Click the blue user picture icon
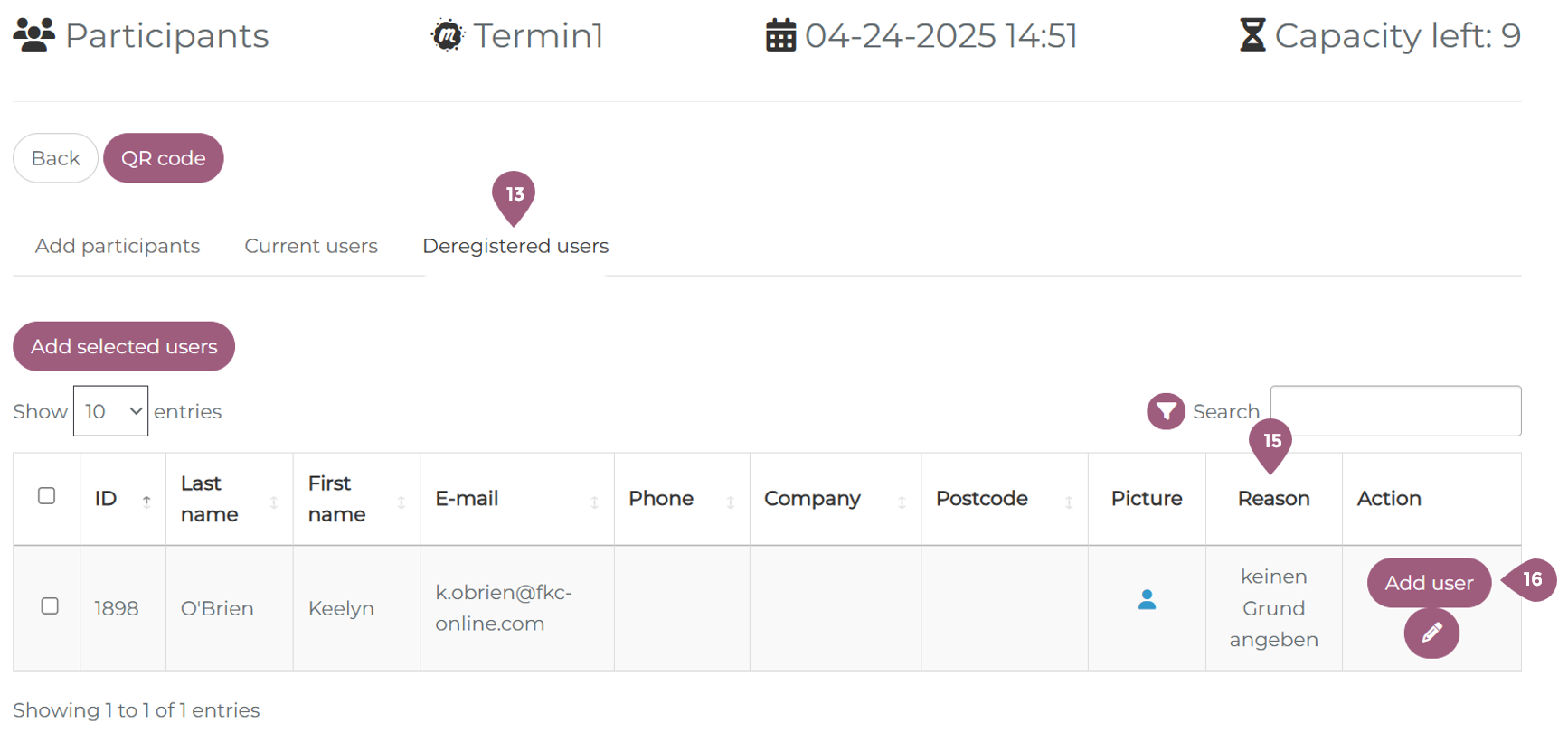 (1147, 600)
